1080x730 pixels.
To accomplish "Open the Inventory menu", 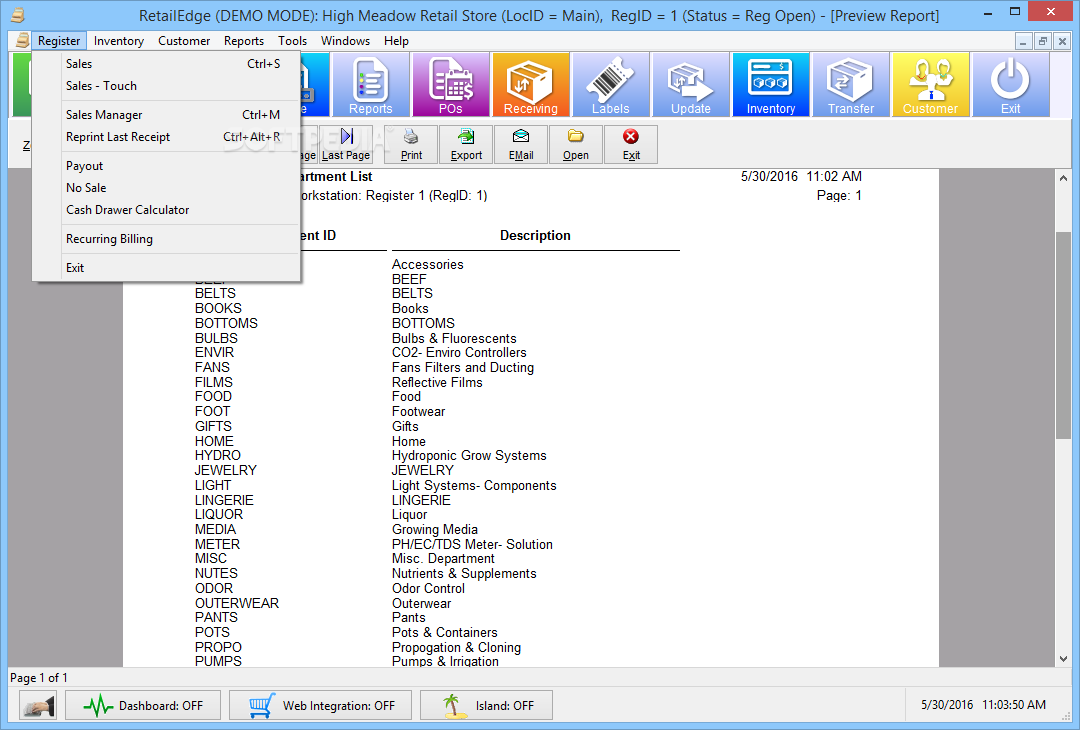I will coord(118,41).
